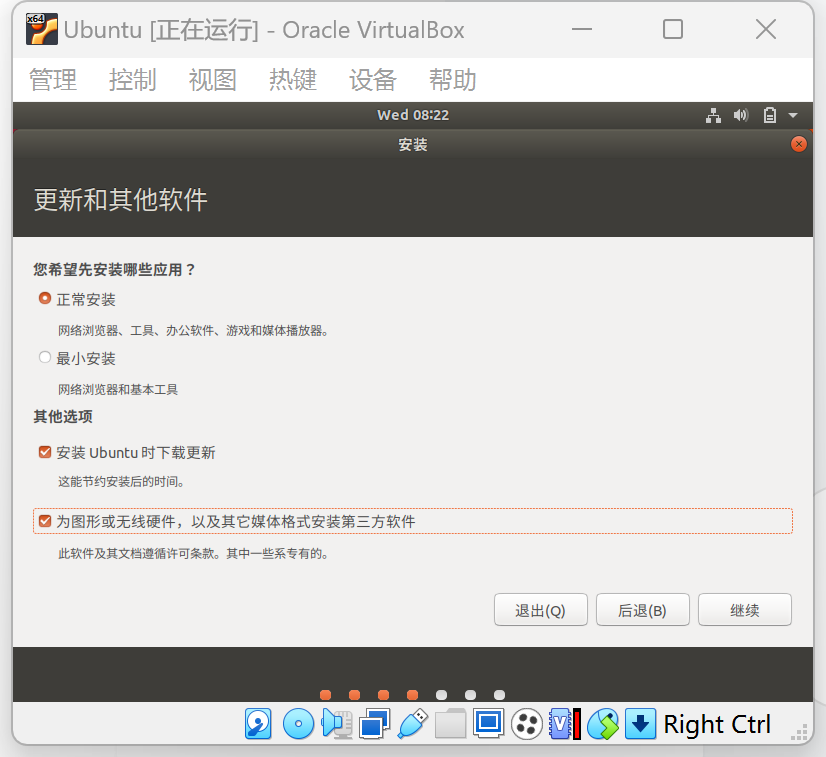Open the 视图 menu
The width and height of the screenshot is (826, 757).
(x=212, y=80)
